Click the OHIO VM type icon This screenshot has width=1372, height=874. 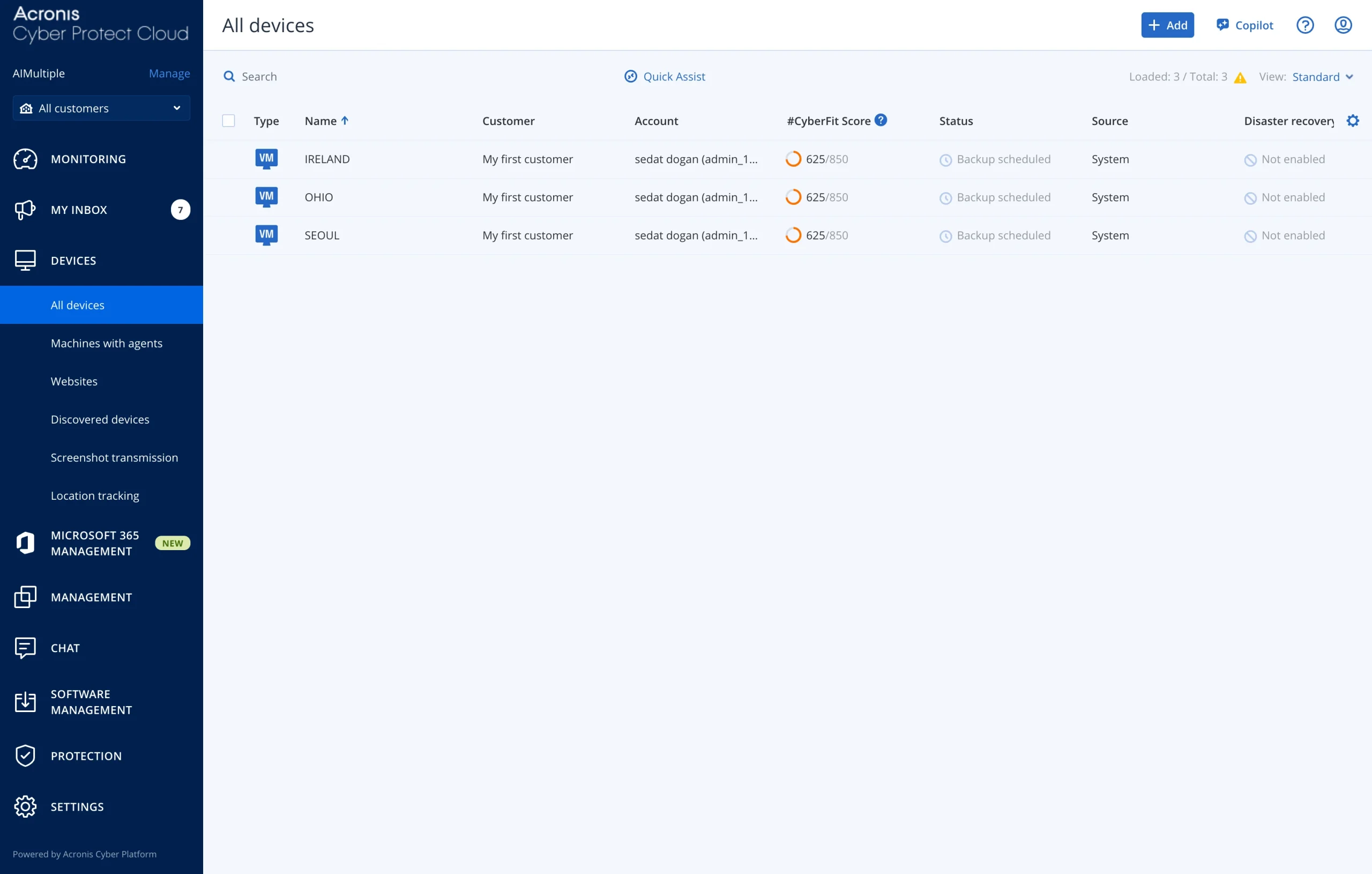[266, 197]
